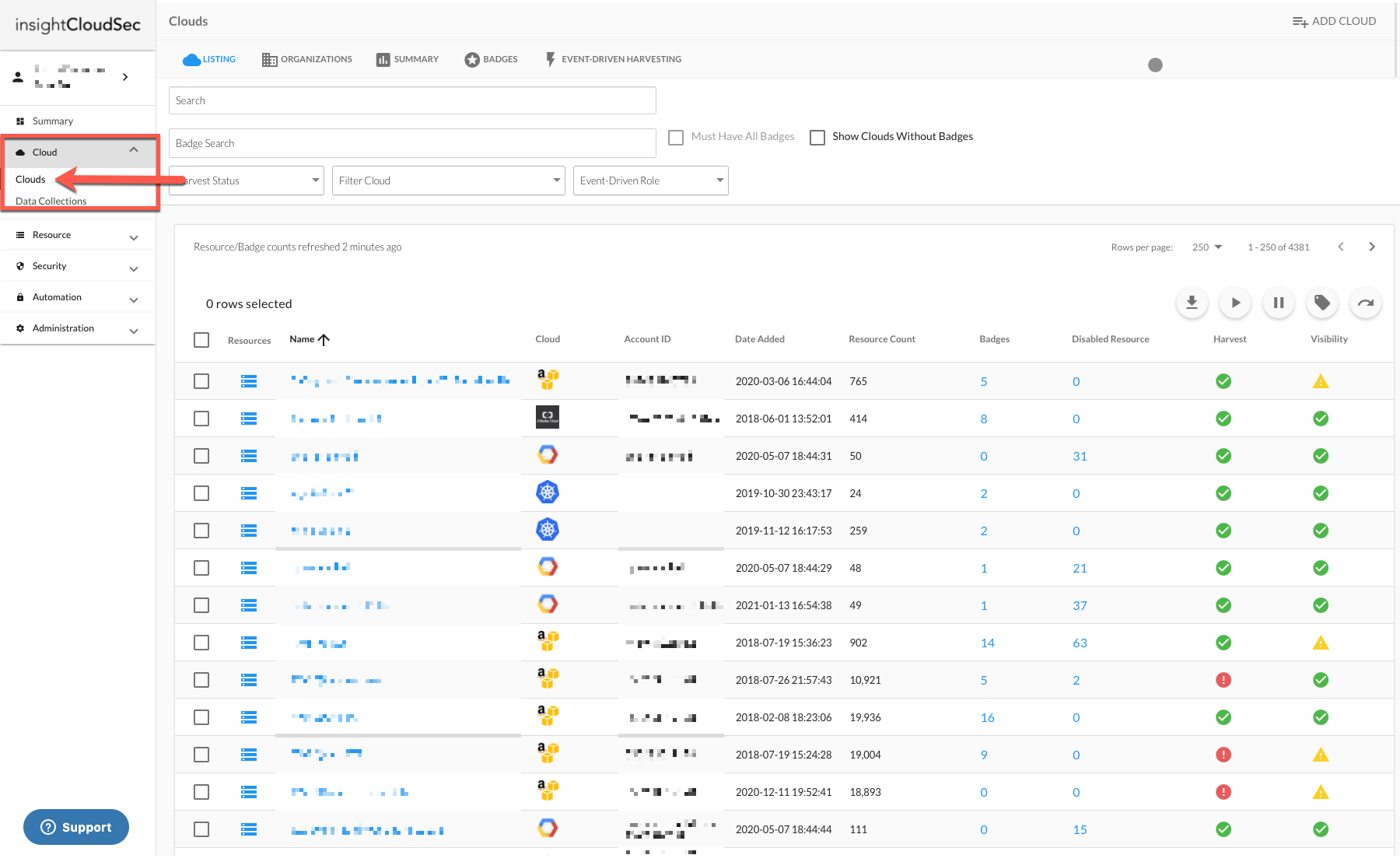Tick the select-all rows checkbox in the header
Image resolution: width=1400 pixels, height=862 pixels.
(201, 340)
